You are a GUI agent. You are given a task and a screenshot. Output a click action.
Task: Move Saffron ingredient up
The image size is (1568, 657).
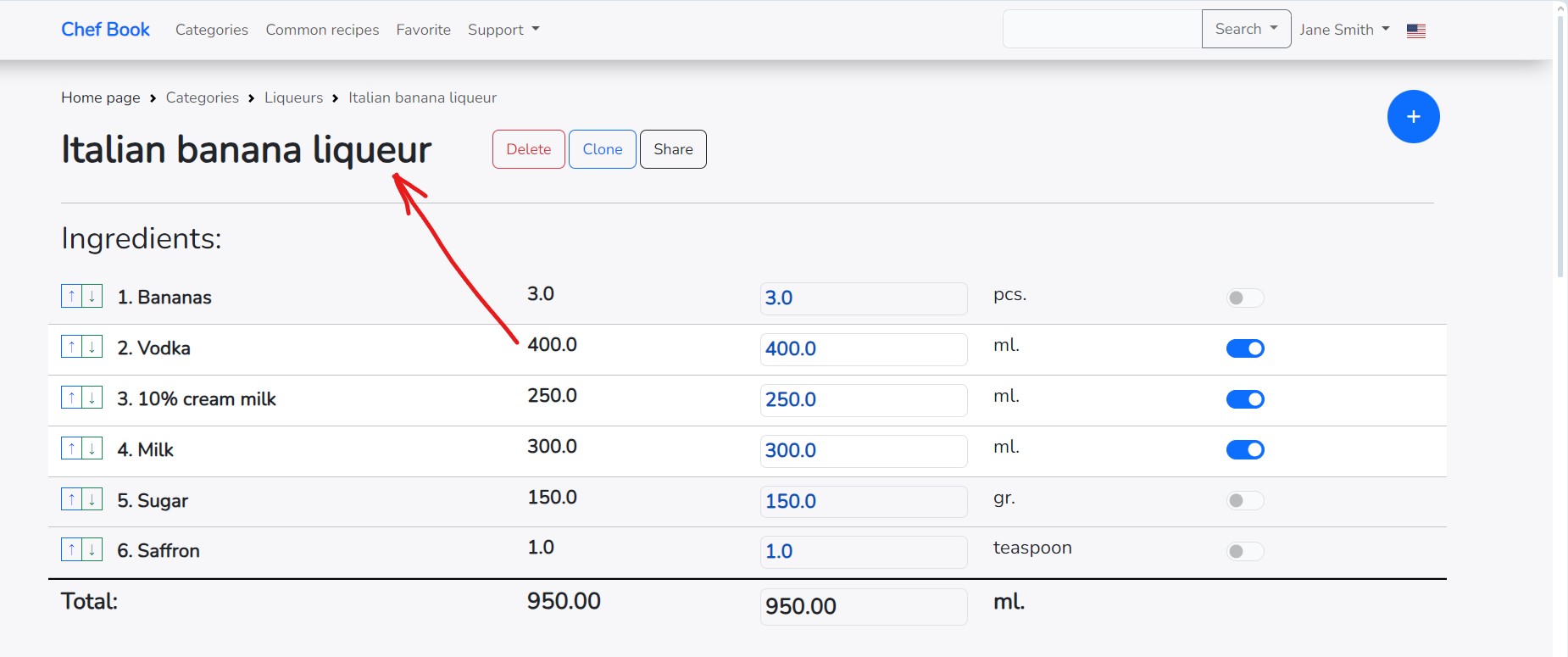click(72, 549)
